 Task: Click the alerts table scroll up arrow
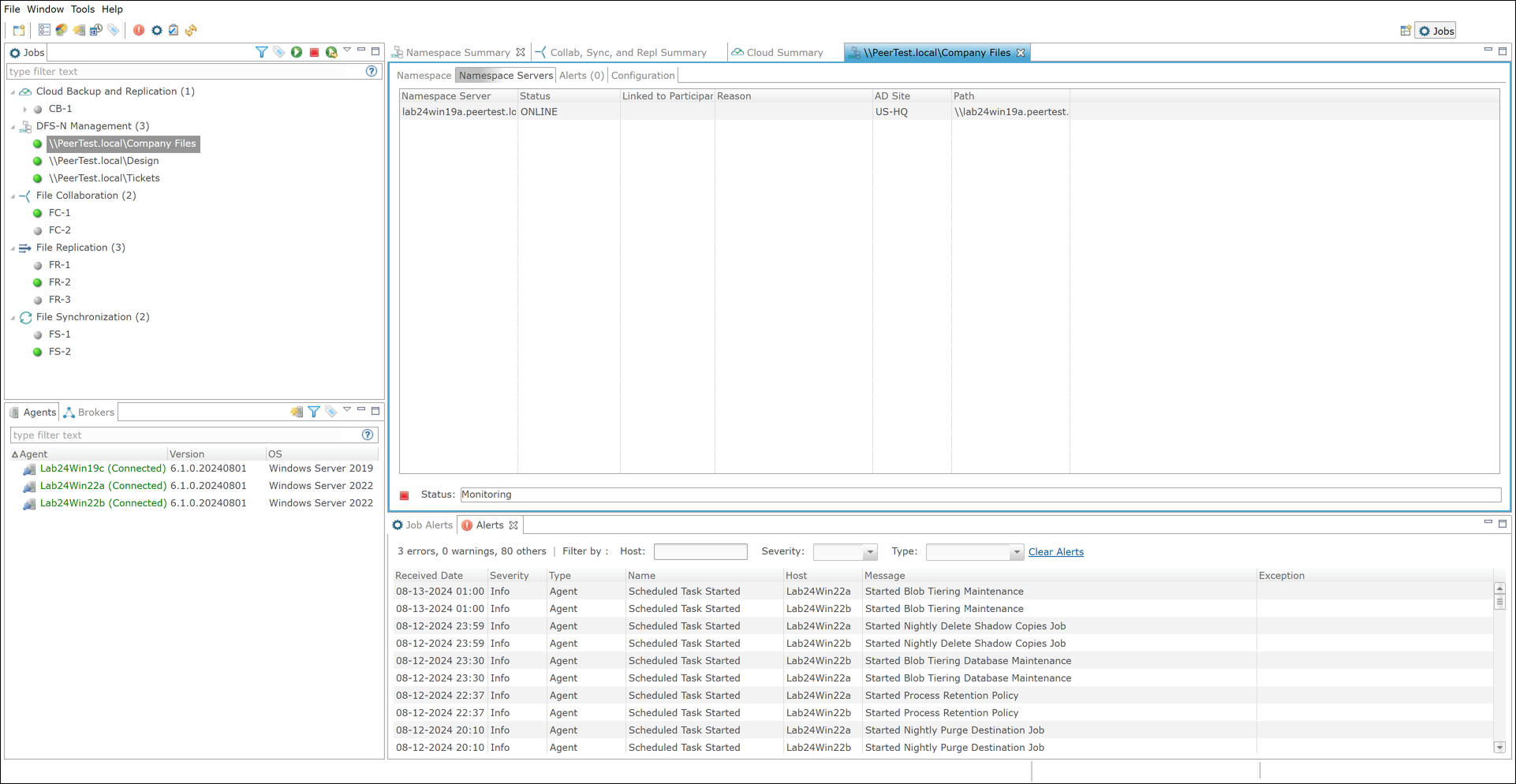tap(1499, 588)
